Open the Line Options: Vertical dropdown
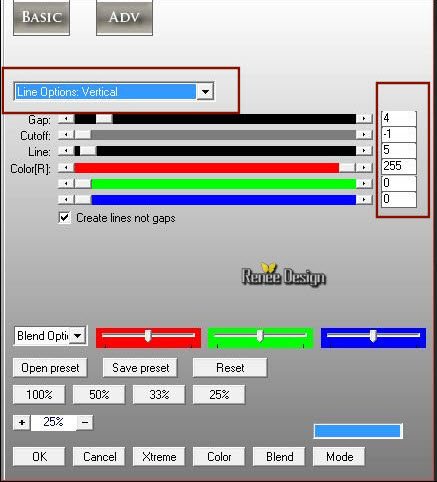This screenshot has height=482, width=437. pyautogui.click(x=205, y=92)
